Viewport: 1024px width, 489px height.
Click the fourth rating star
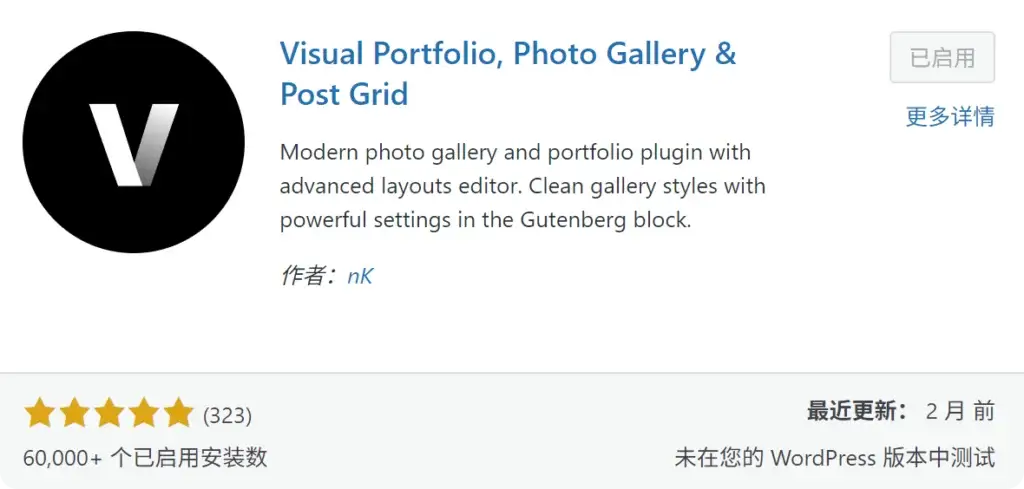tap(143, 413)
